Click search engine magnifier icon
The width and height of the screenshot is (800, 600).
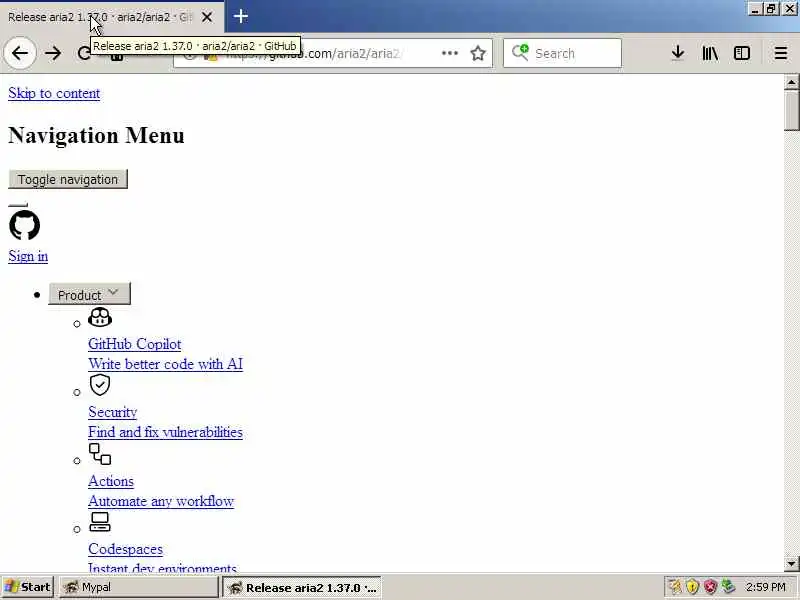pos(520,53)
